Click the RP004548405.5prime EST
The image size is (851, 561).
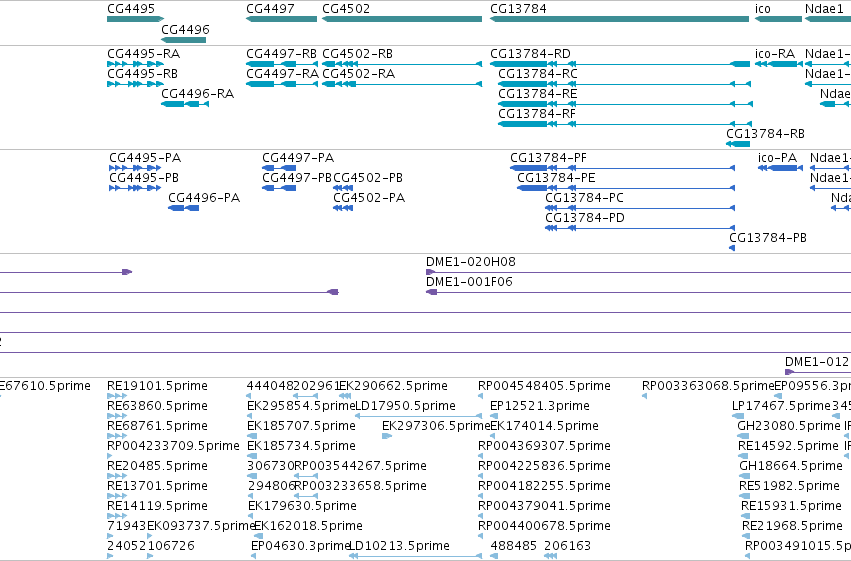[x=481, y=396]
